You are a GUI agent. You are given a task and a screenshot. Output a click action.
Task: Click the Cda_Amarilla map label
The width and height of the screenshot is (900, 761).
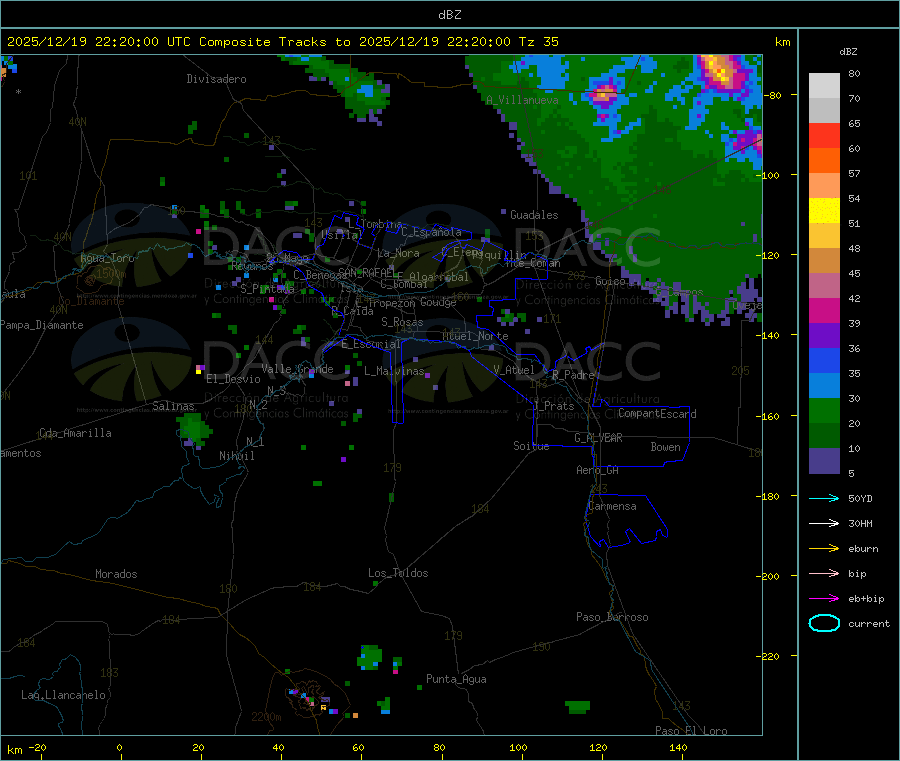(75, 433)
